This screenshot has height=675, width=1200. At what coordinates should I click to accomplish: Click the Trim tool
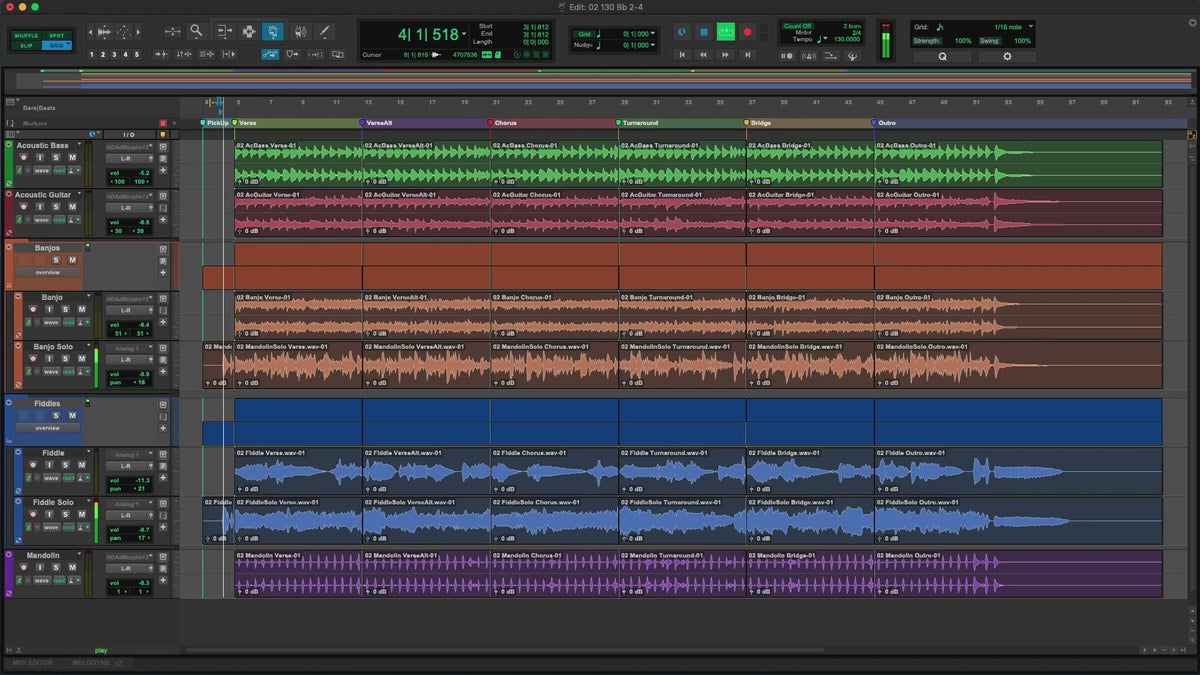(223, 31)
